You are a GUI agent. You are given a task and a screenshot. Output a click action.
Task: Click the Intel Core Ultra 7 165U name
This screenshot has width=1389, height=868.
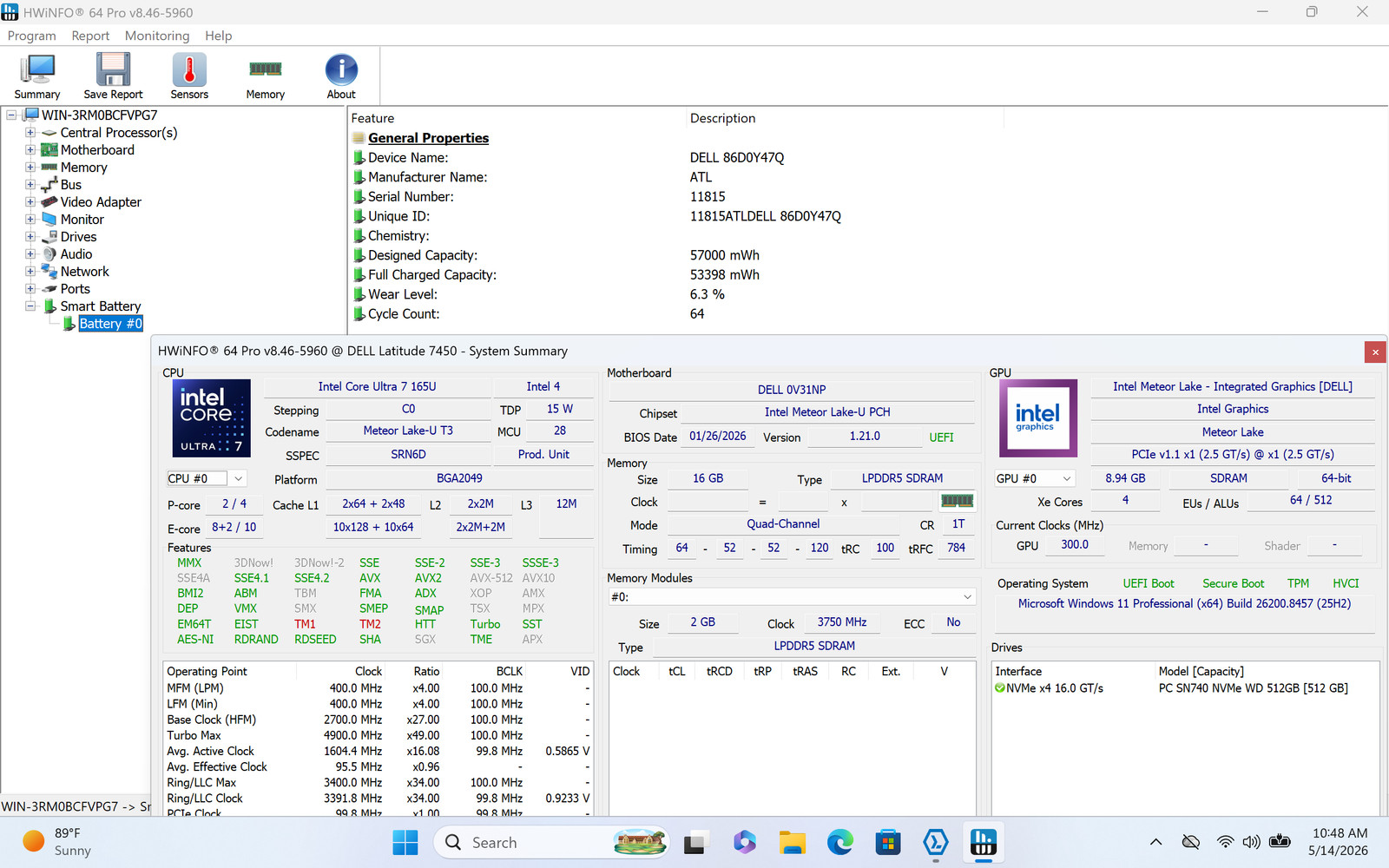tap(377, 386)
